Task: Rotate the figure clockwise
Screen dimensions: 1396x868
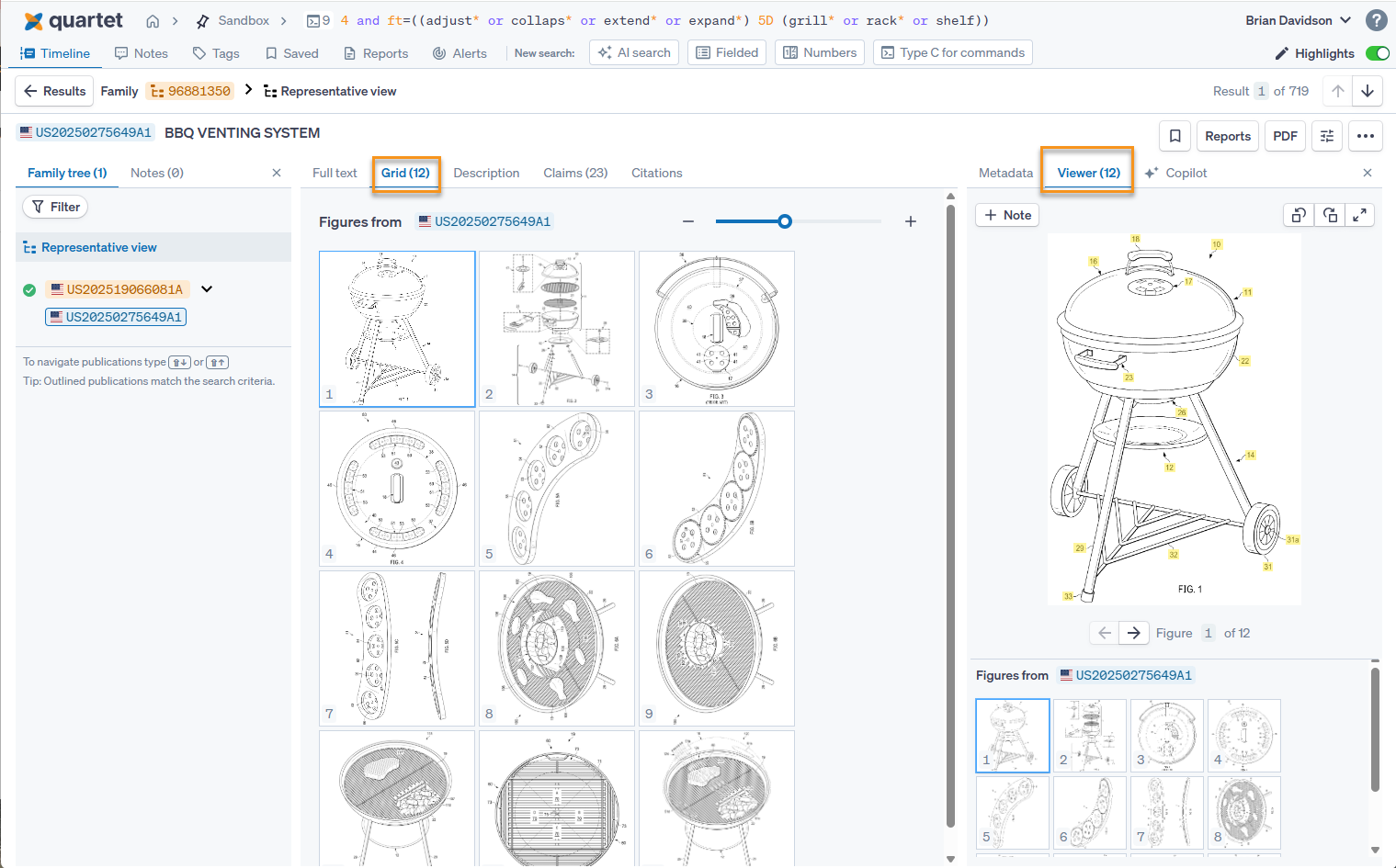Action: tap(1330, 215)
